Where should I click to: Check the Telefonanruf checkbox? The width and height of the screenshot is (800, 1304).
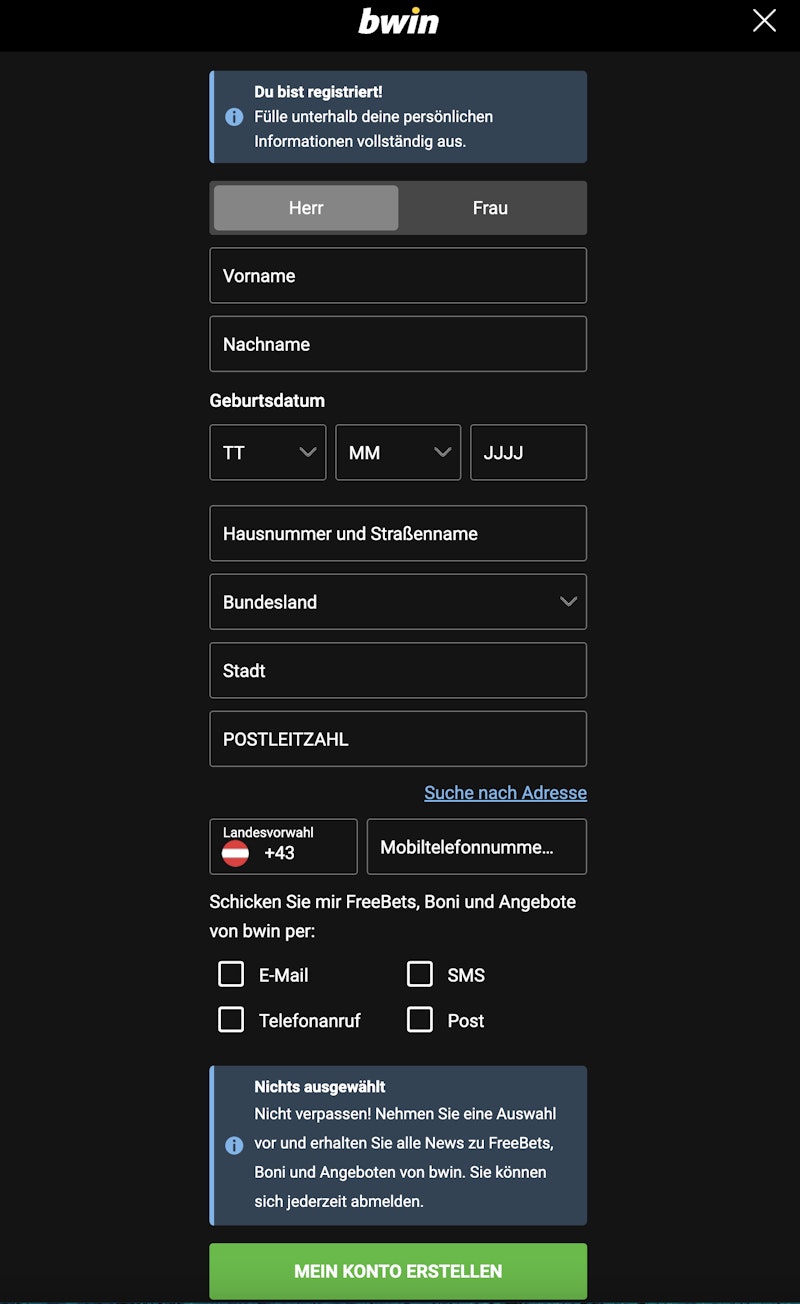(x=231, y=1019)
